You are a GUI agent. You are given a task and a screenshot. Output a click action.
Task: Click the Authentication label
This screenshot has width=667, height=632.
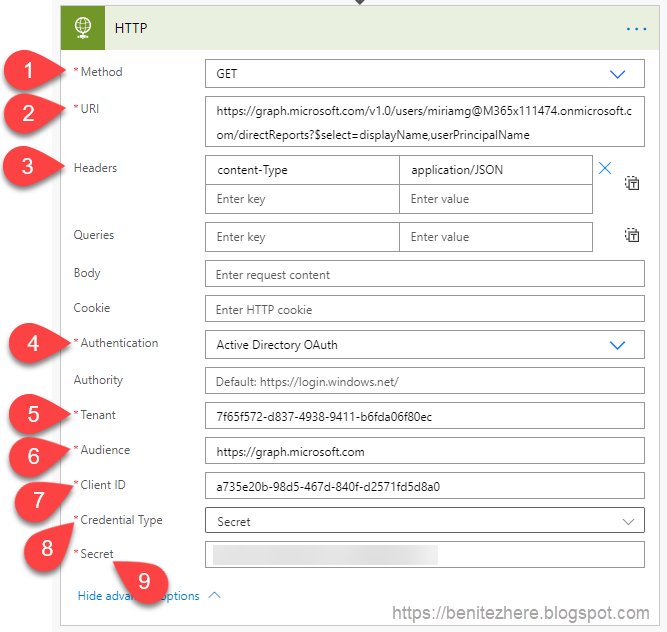(119, 343)
